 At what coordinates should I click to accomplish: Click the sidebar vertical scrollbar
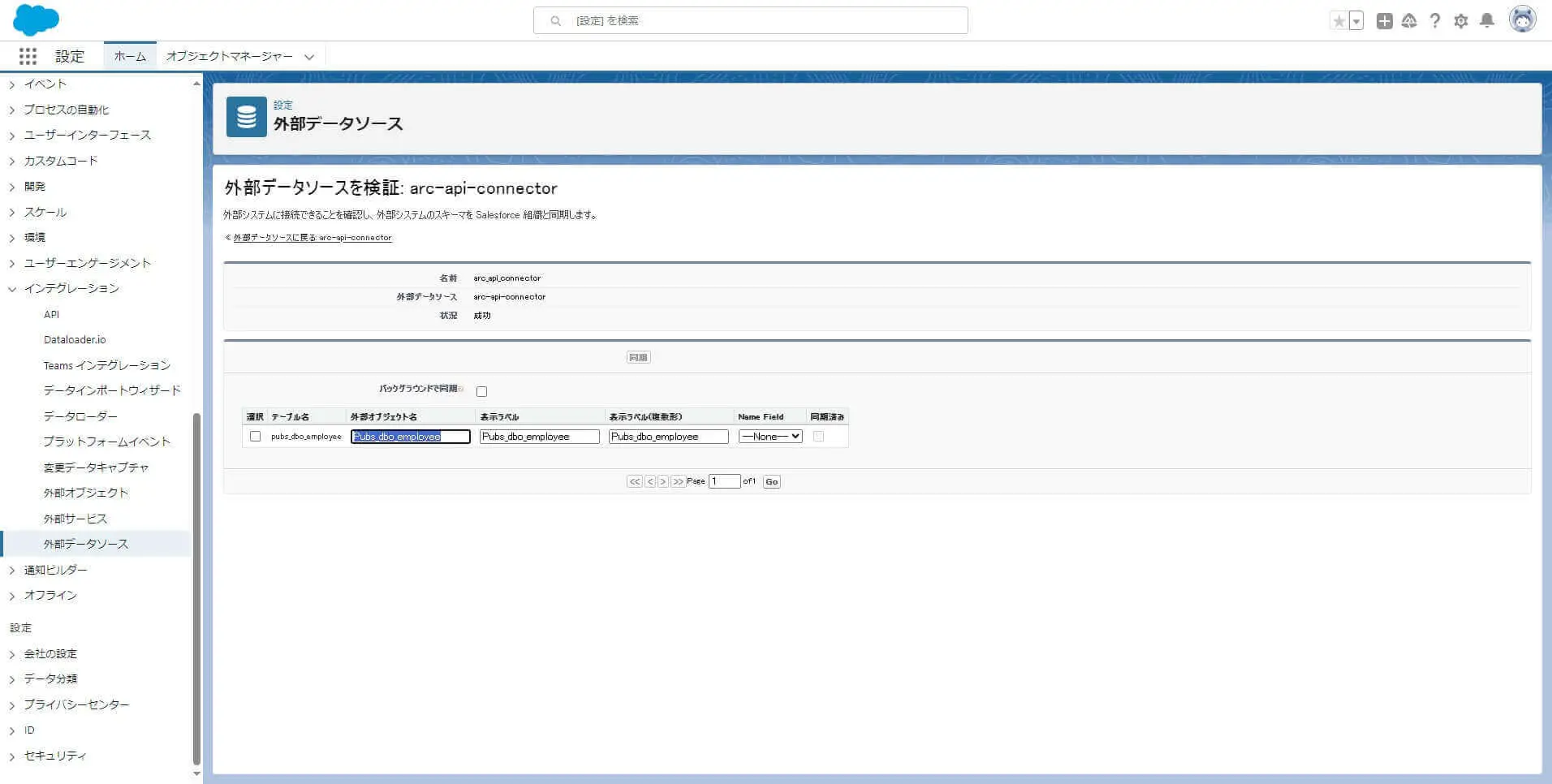[x=196, y=588]
